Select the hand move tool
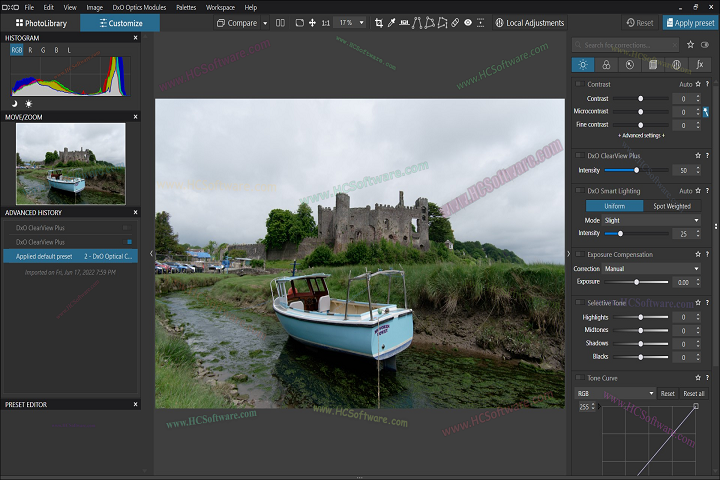 312,23
